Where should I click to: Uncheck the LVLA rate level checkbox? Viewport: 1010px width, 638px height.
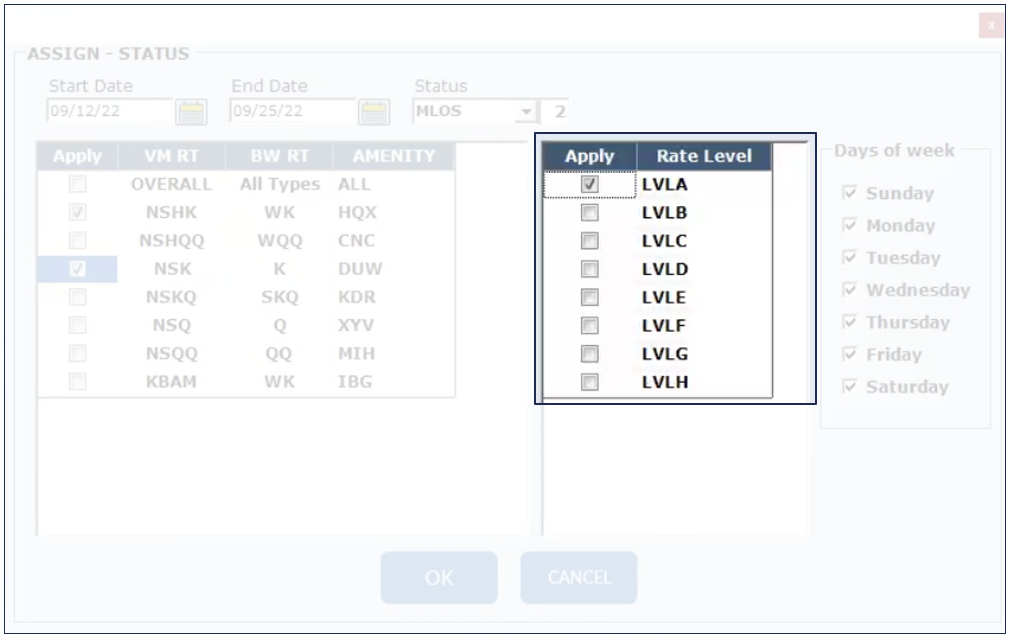[590, 184]
